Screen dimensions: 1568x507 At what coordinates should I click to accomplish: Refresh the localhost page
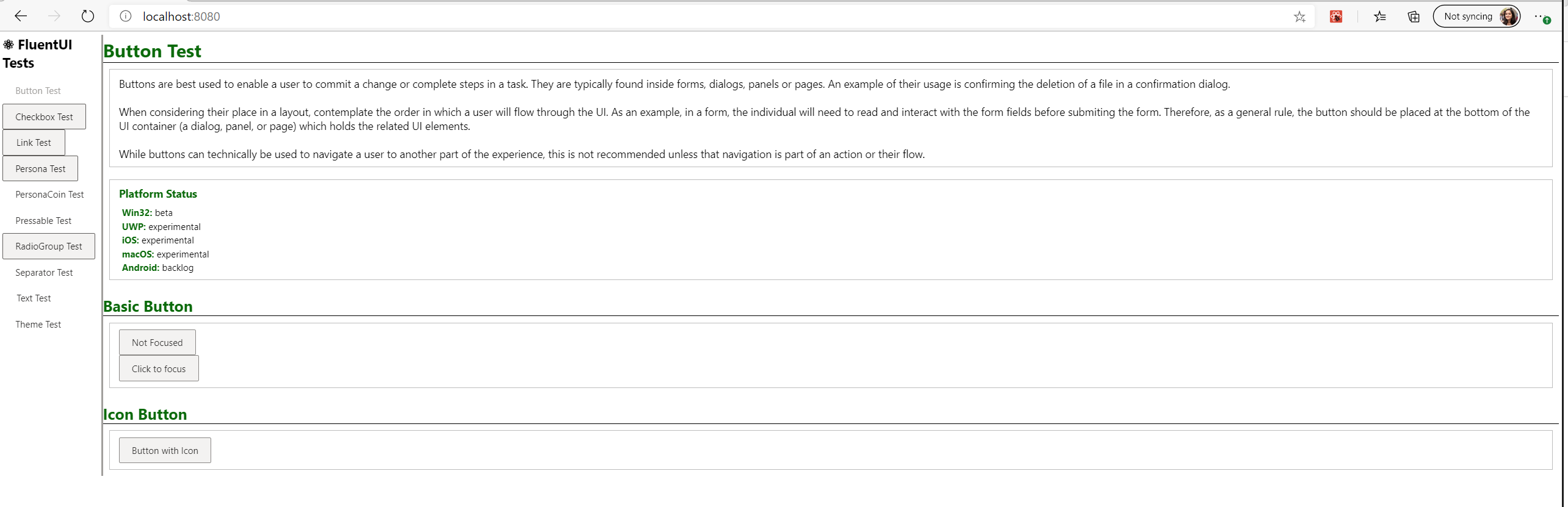(87, 16)
